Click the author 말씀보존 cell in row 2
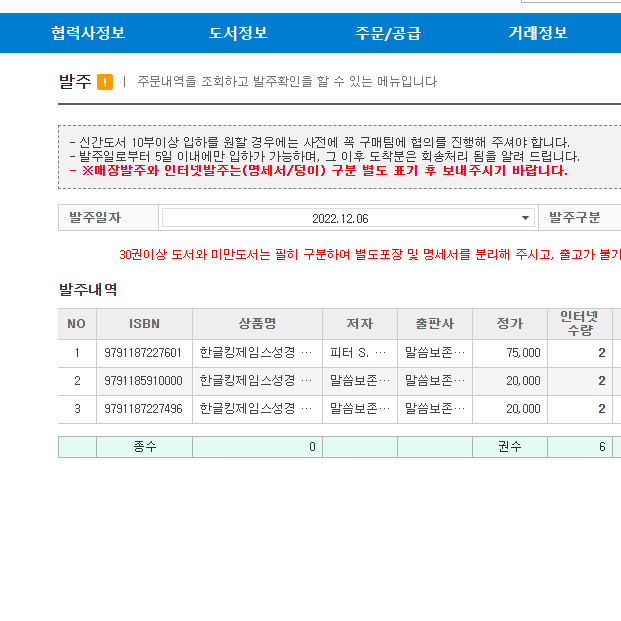The image size is (621, 621). pos(360,381)
